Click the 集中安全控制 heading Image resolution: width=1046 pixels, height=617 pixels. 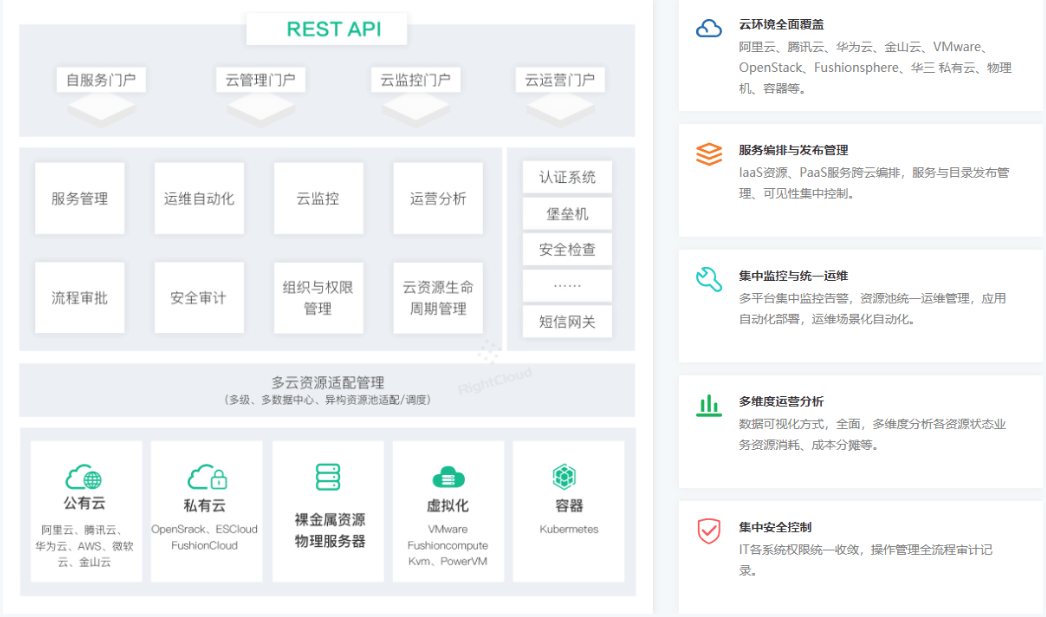775,527
